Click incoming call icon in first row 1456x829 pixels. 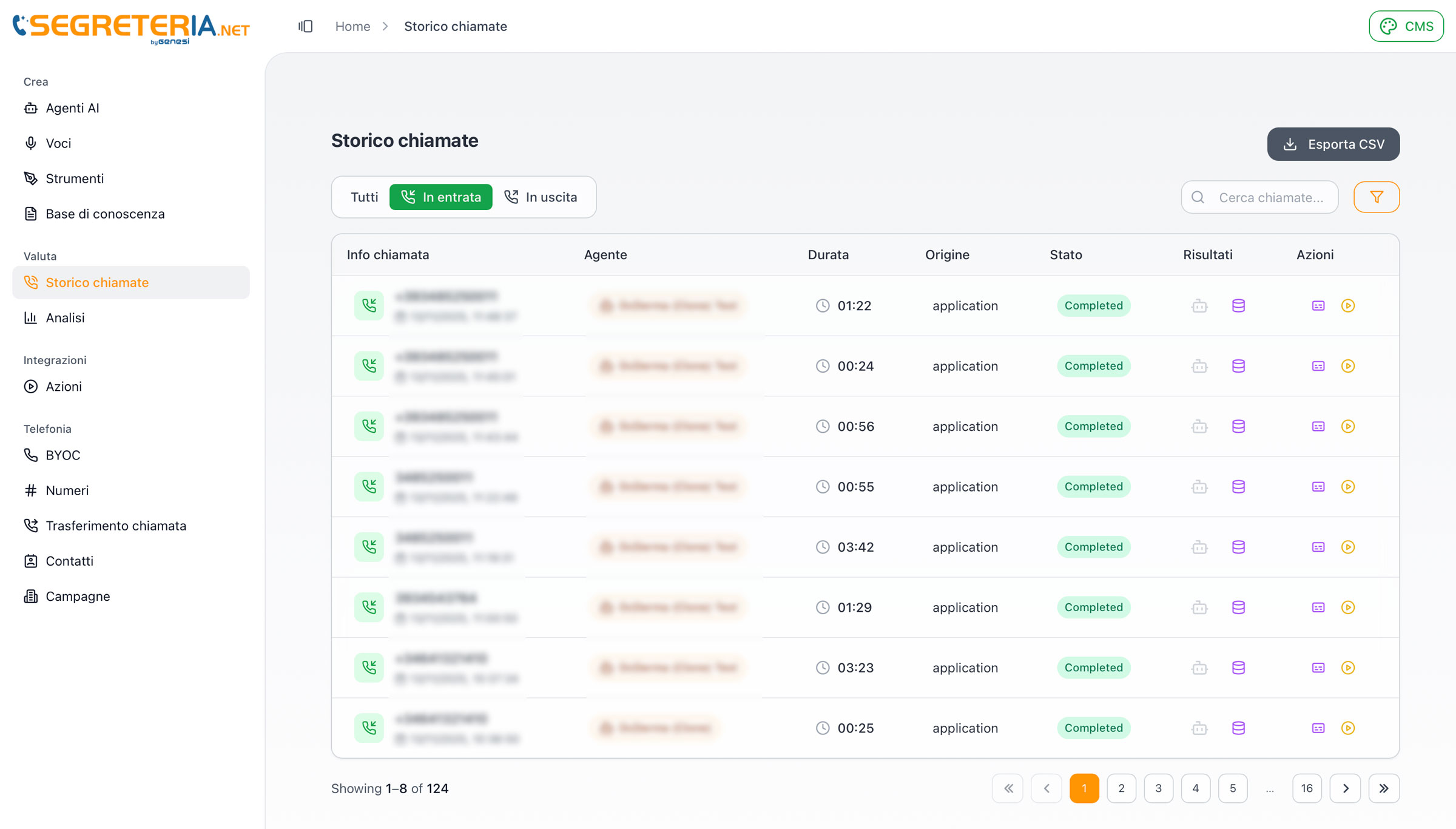coord(369,305)
